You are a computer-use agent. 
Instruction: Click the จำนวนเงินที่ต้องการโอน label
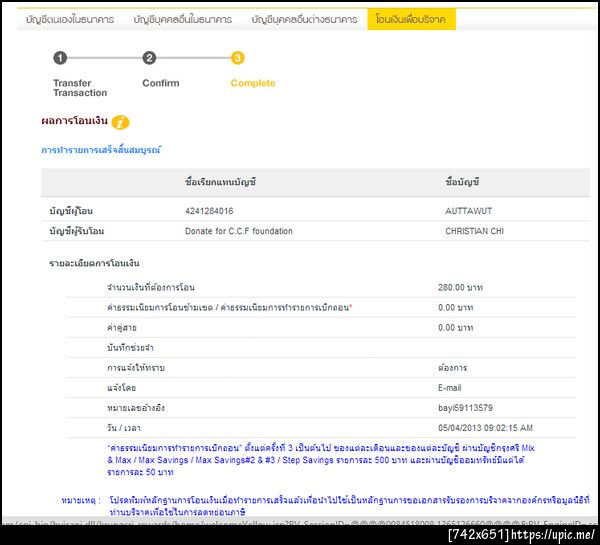(x=151, y=287)
